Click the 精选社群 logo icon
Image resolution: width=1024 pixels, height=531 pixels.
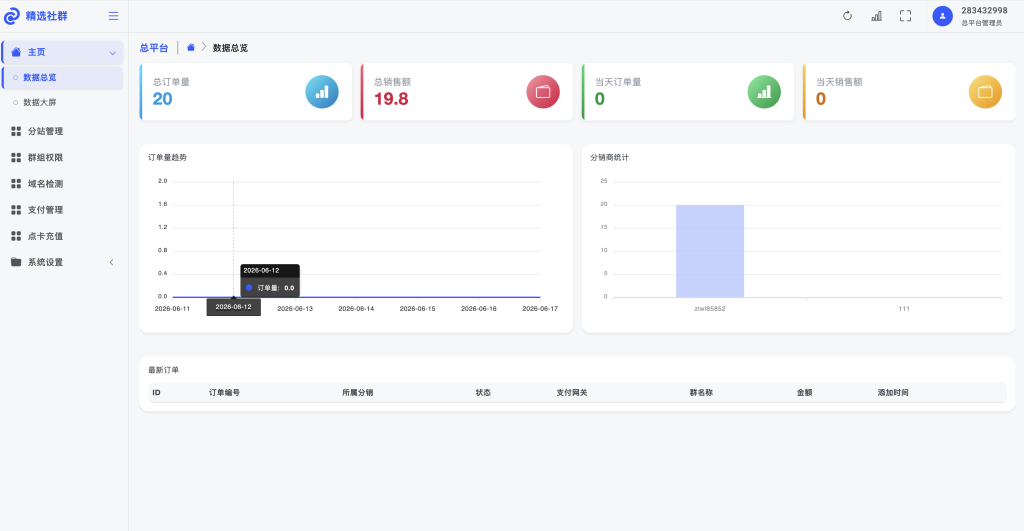pyautogui.click(x=12, y=16)
